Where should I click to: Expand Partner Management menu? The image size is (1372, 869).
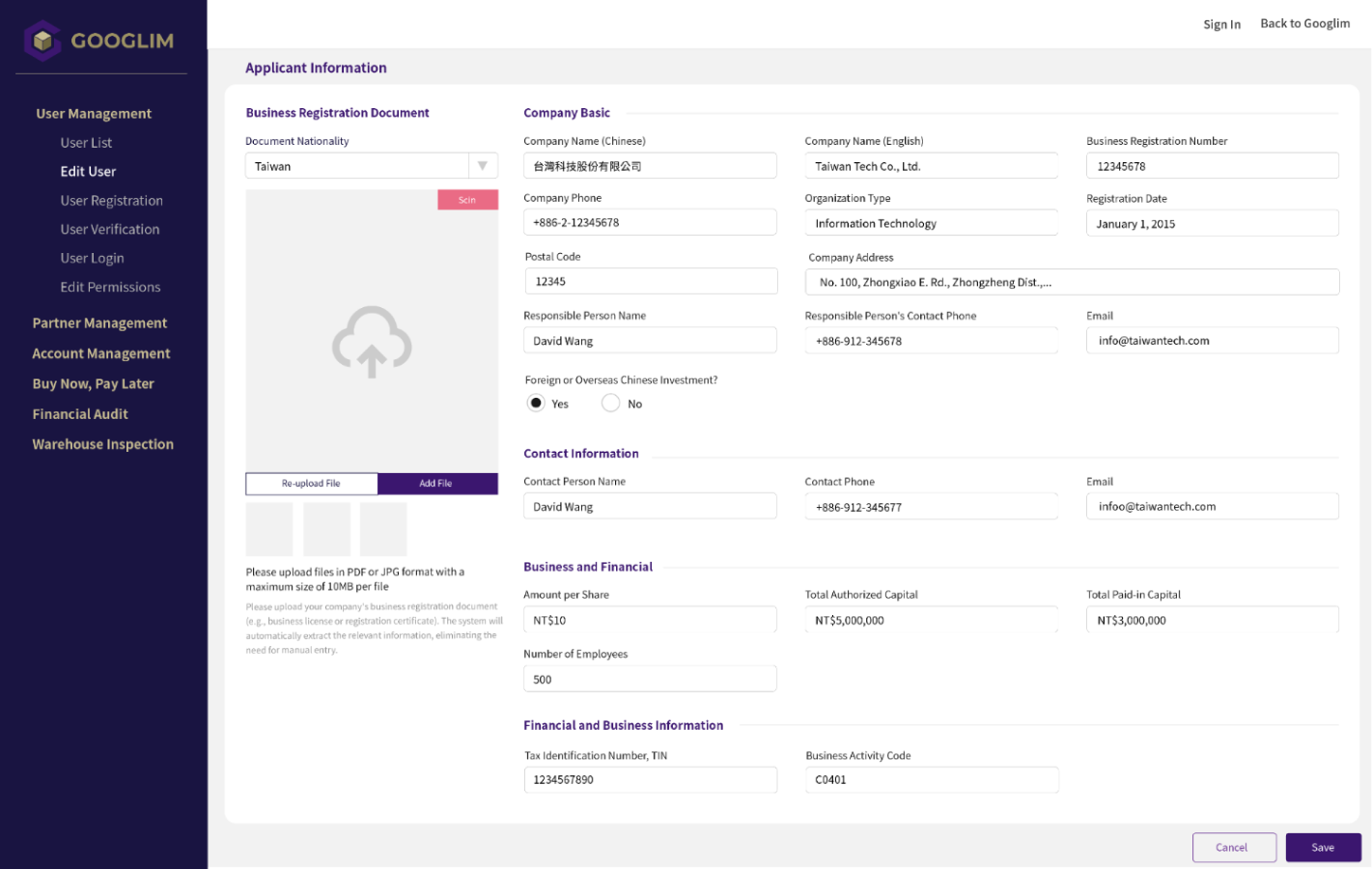coord(99,322)
